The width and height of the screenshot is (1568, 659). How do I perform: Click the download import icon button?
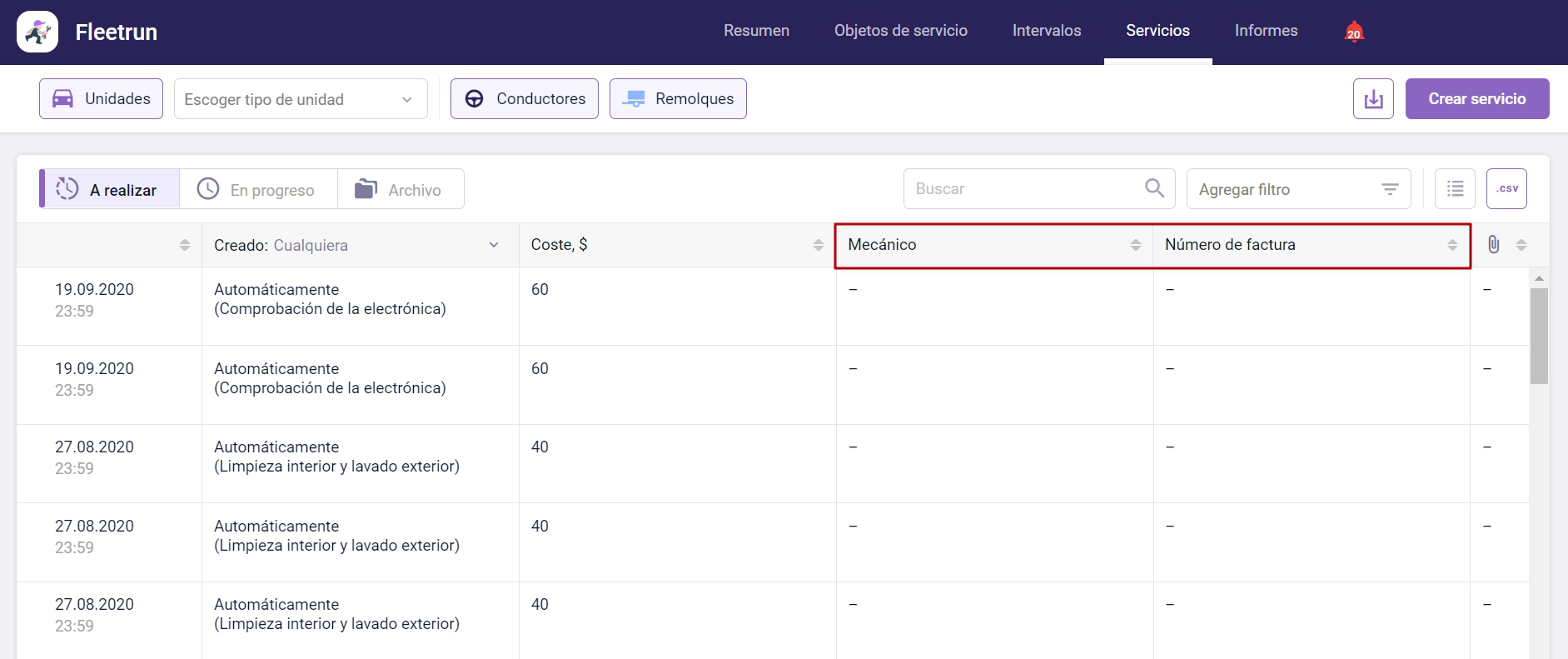pos(1373,99)
